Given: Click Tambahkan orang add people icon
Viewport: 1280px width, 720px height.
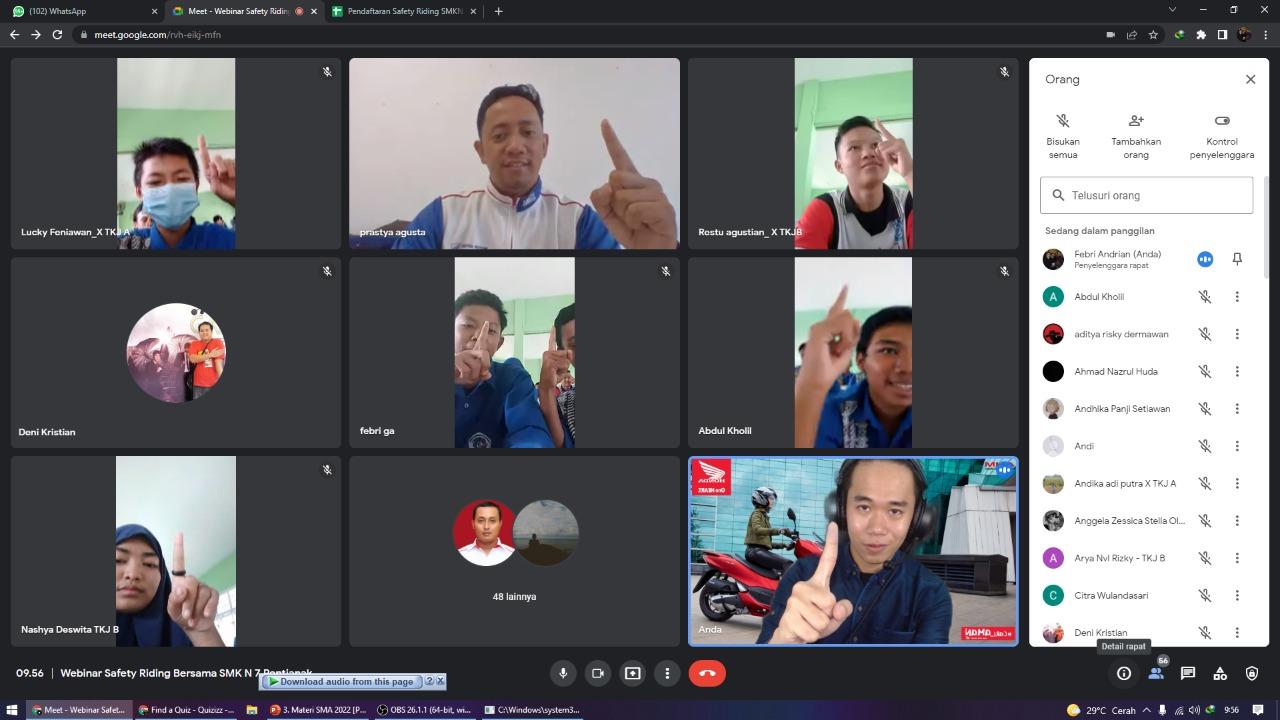Looking at the screenshot, I should pos(1136,121).
